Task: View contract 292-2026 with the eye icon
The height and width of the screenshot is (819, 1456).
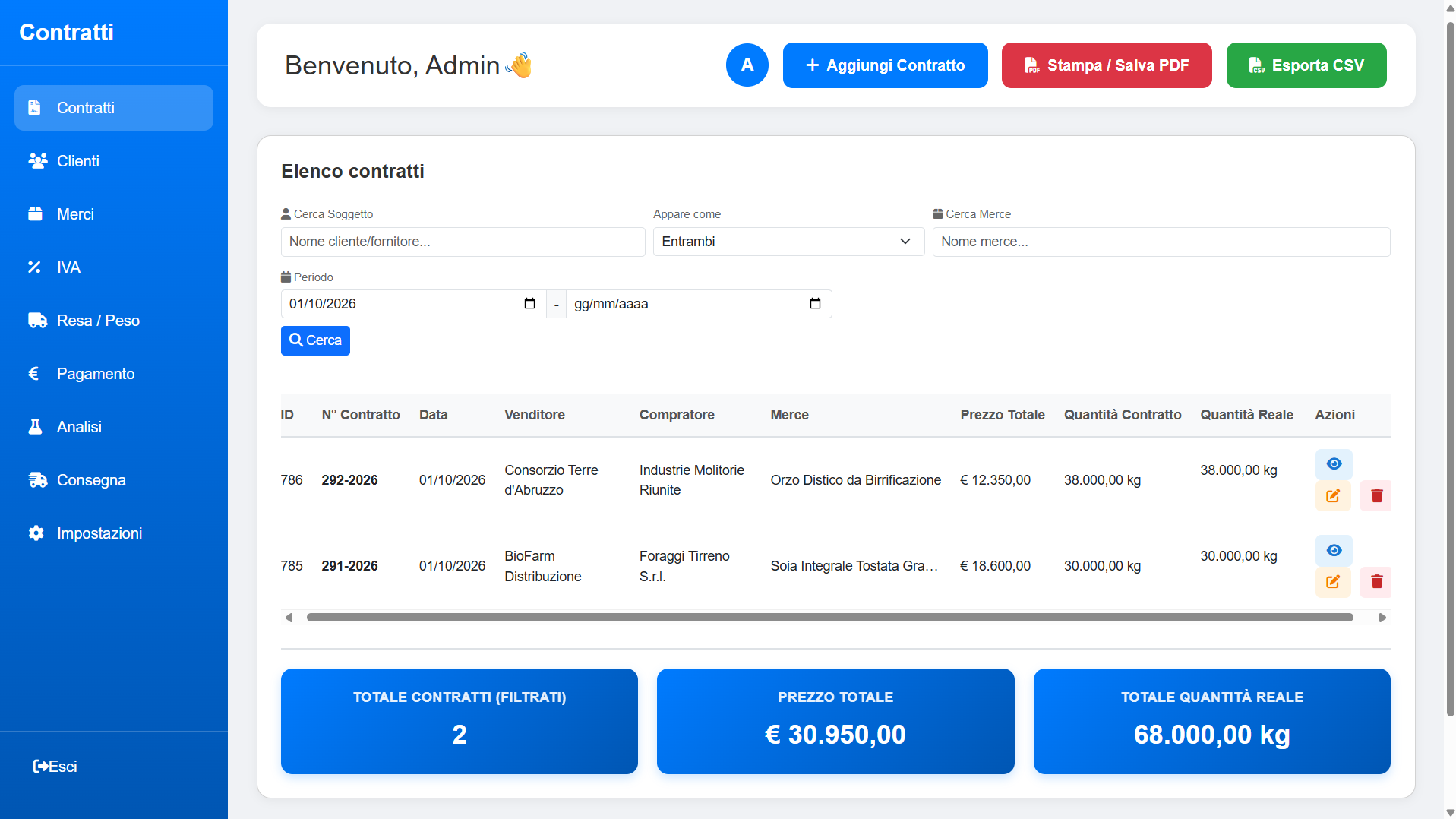Action: (1334, 463)
